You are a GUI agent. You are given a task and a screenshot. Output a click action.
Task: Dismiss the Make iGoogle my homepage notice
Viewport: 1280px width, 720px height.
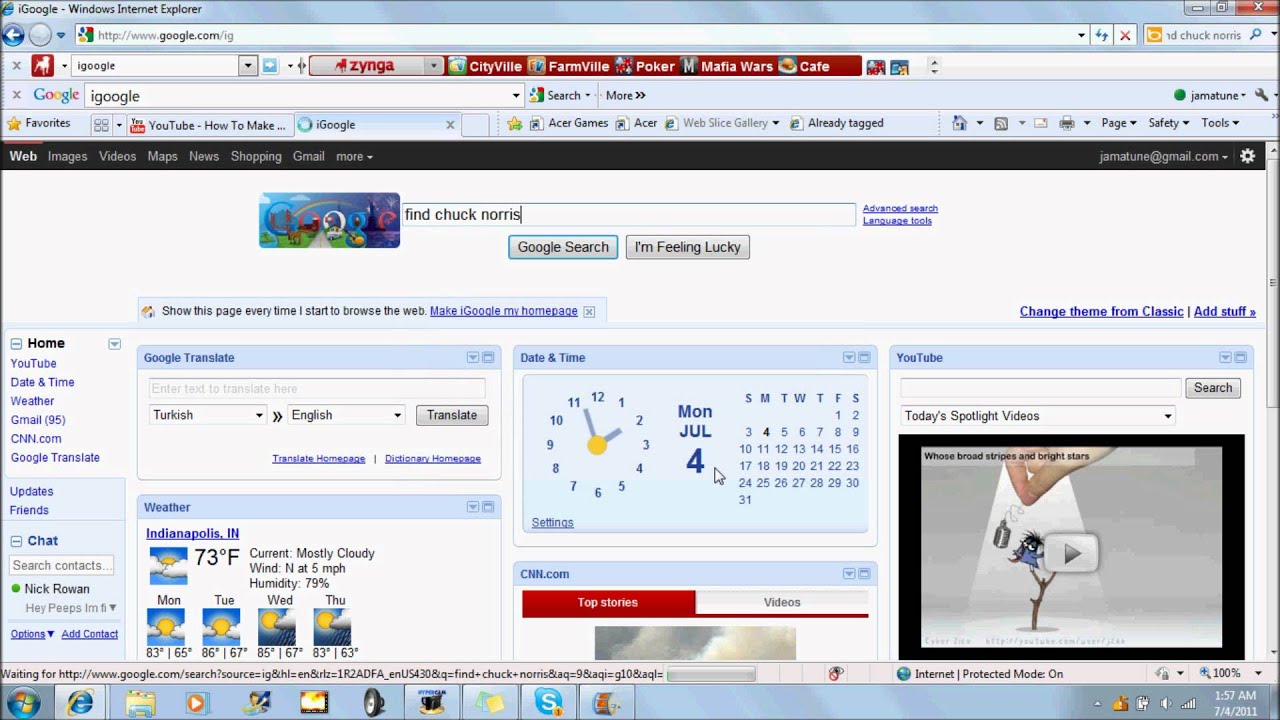(x=589, y=312)
